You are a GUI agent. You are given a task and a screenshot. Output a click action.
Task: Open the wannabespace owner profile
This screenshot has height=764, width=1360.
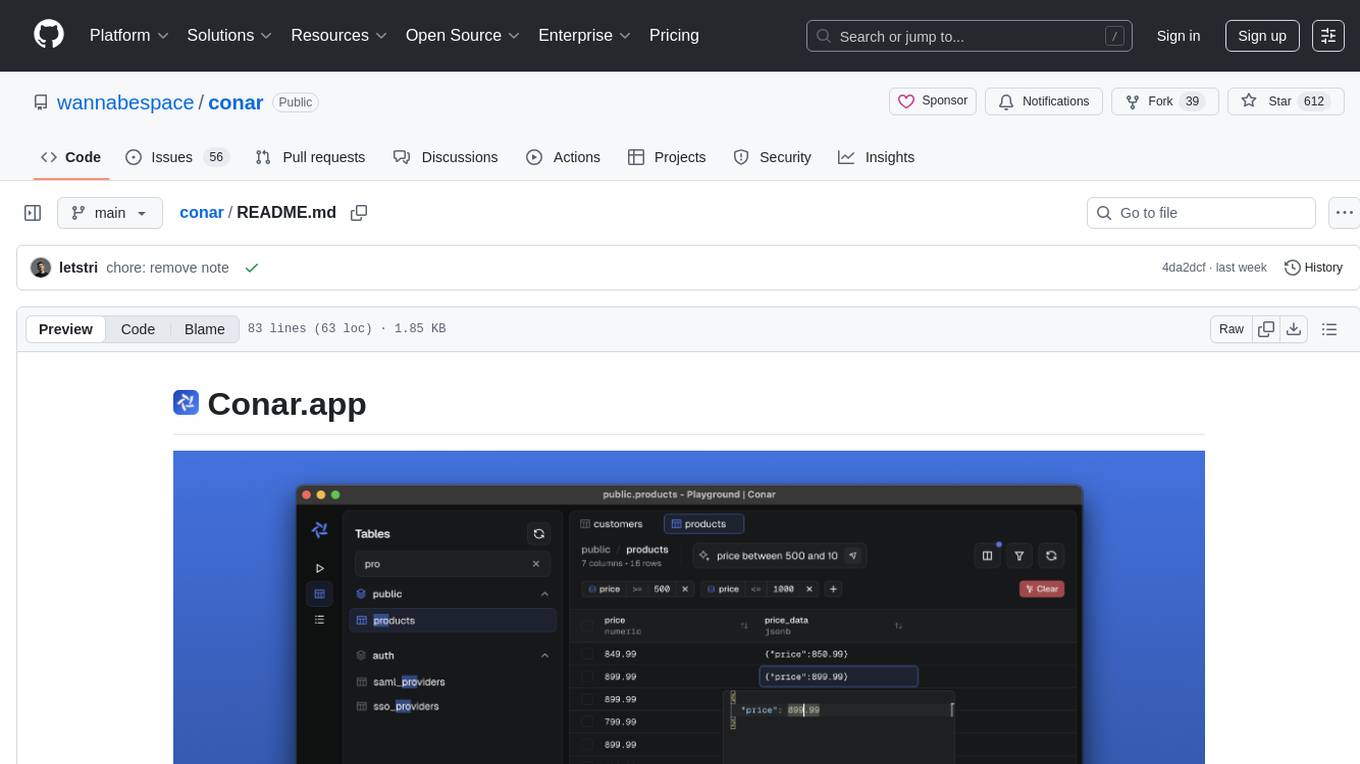pos(126,102)
